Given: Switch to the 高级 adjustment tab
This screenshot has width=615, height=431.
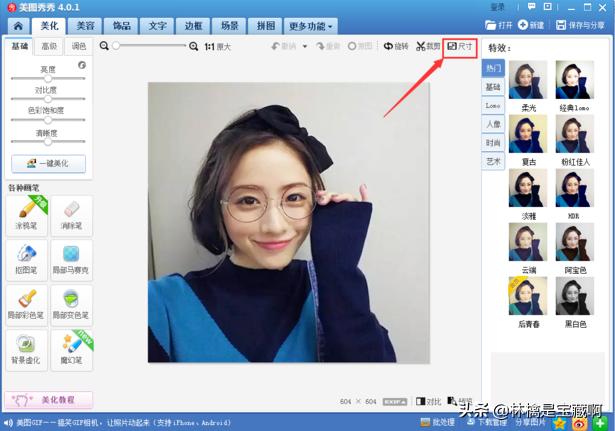Looking at the screenshot, I should point(49,46).
